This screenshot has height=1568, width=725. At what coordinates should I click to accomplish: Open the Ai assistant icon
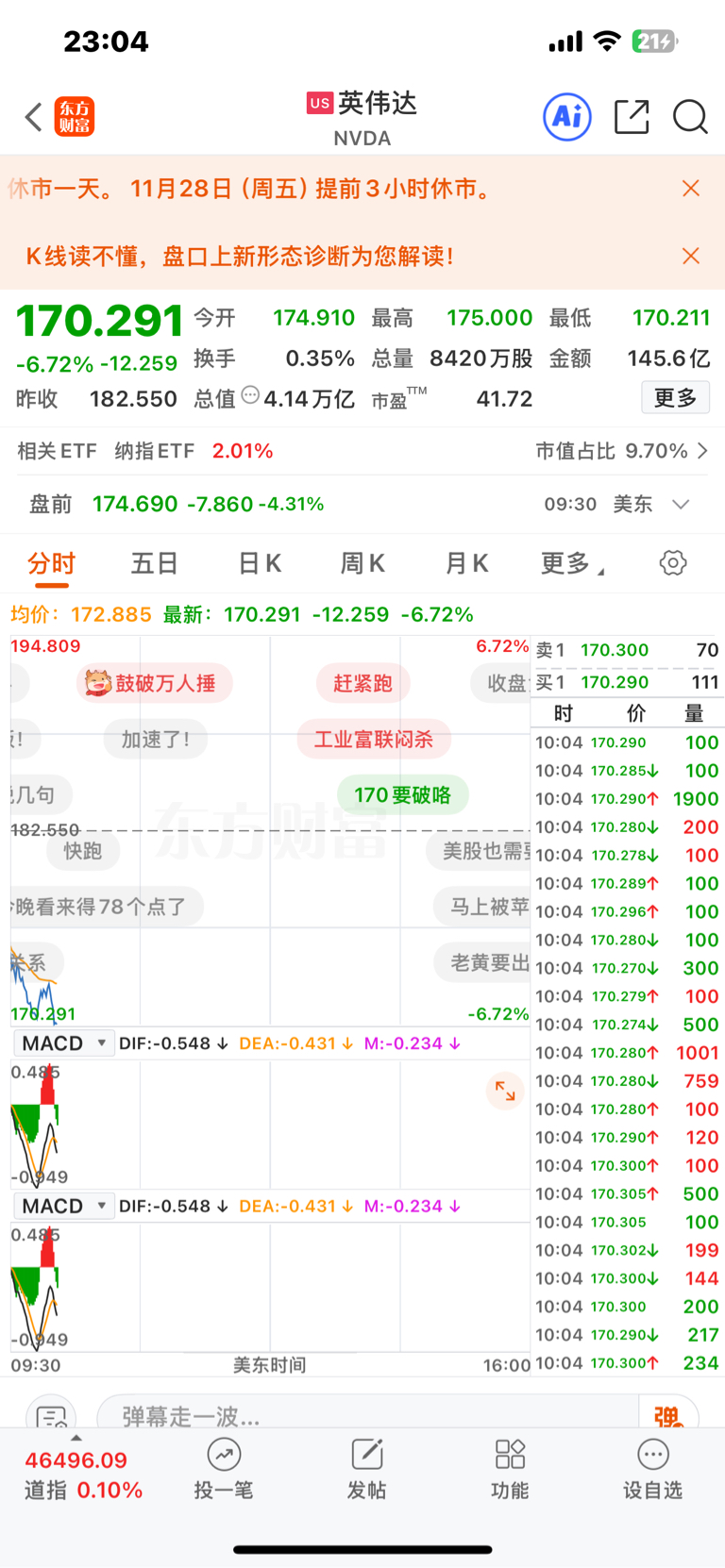[x=567, y=117]
